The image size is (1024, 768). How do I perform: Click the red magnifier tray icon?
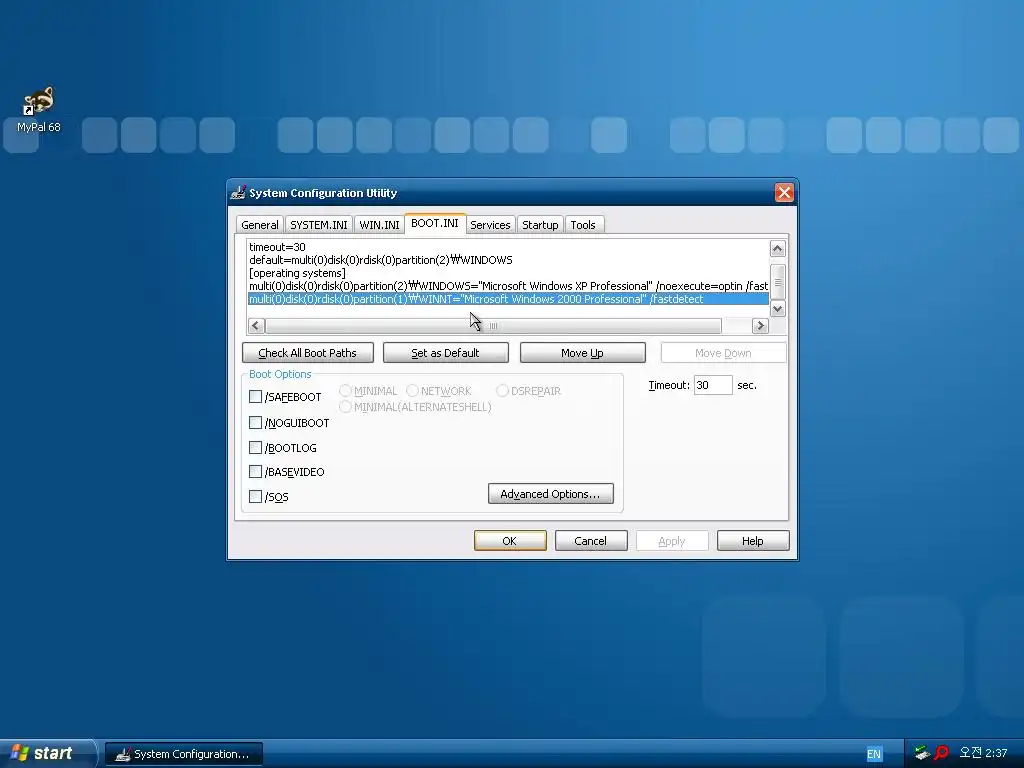coord(941,753)
